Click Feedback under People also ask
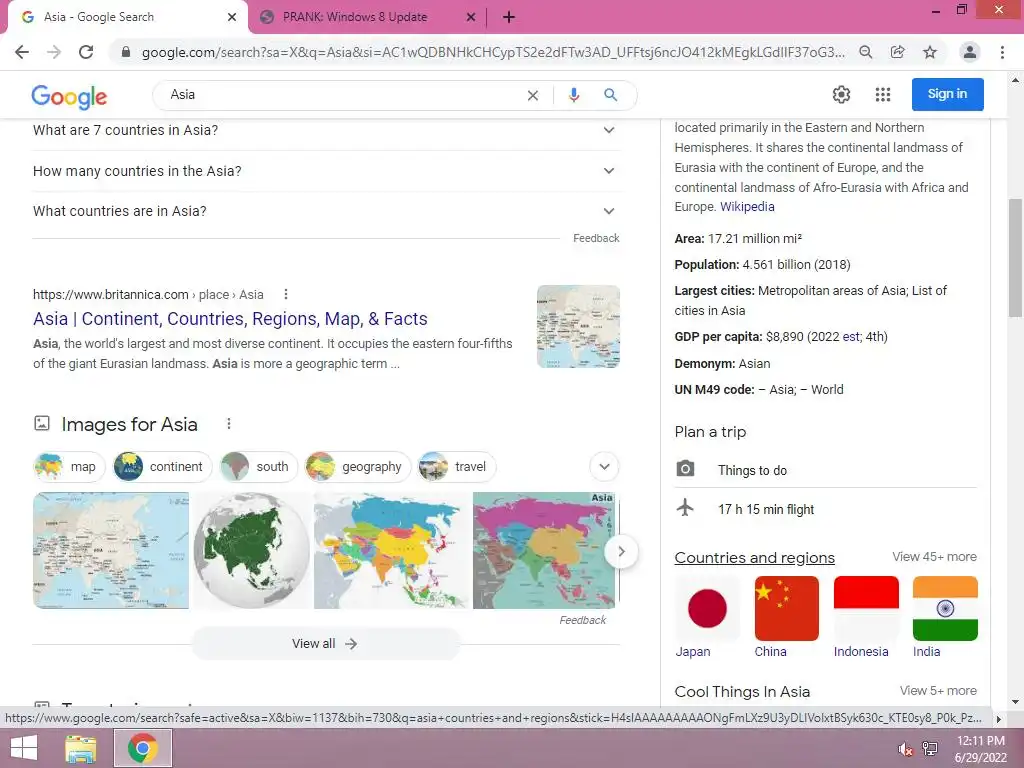This screenshot has width=1024, height=768. click(x=596, y=238)
